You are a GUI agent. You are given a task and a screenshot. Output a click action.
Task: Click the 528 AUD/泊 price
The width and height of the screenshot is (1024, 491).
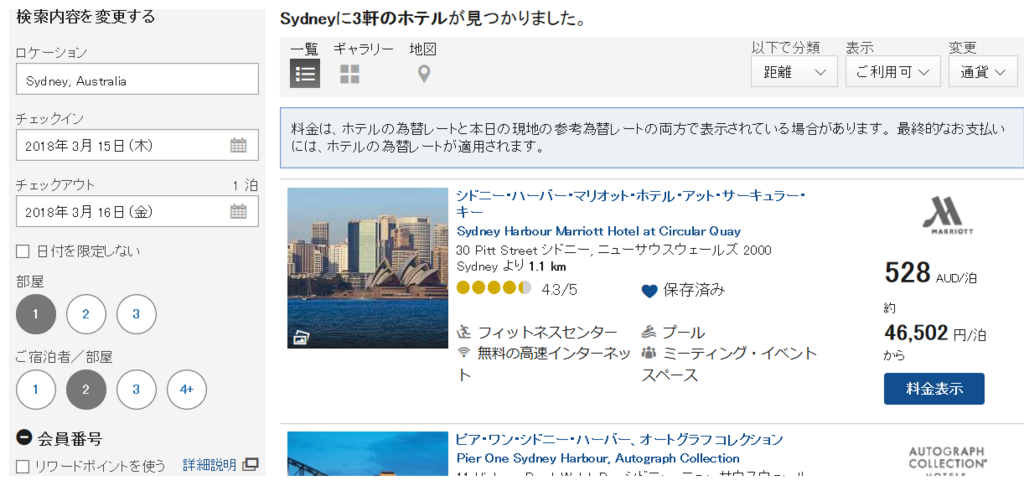pos(931,274)
